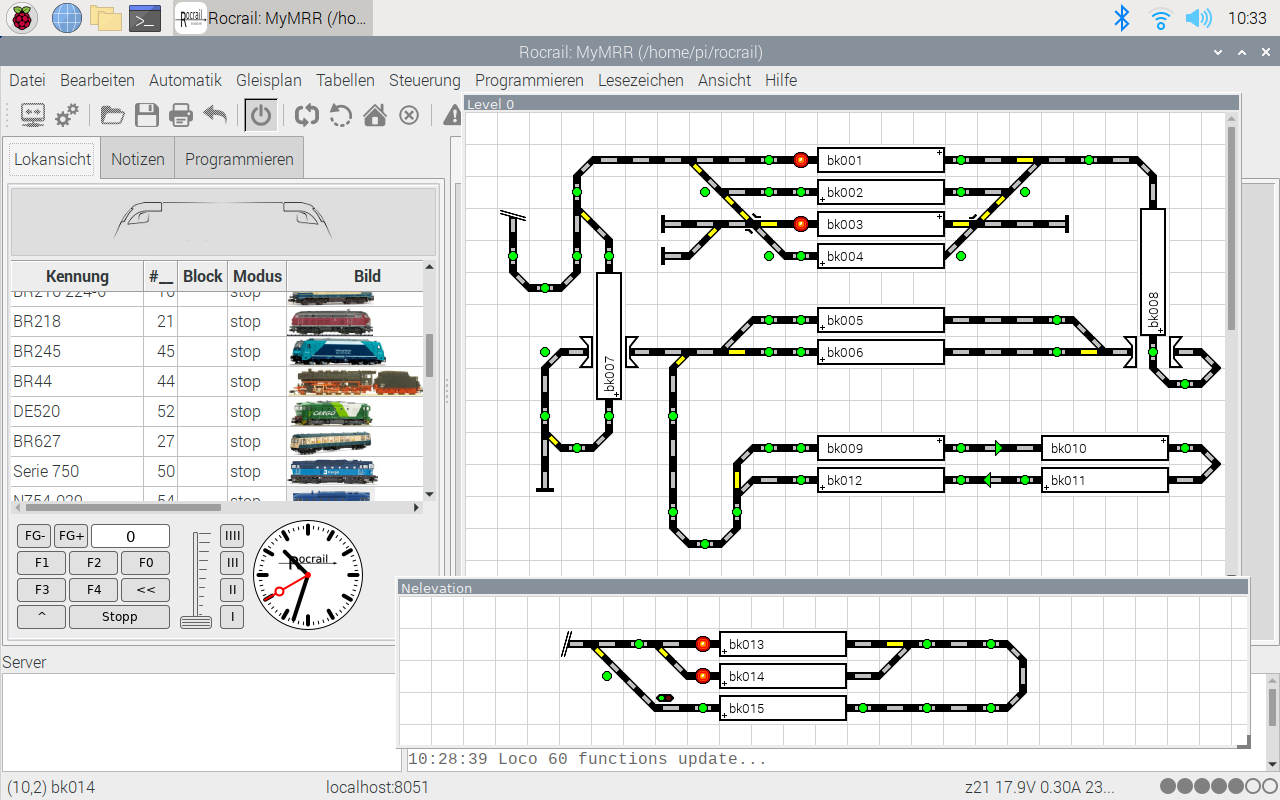Select loco DE520 in the list
The width and height of the screenshot is (1280, 800).
coord(217,411)
